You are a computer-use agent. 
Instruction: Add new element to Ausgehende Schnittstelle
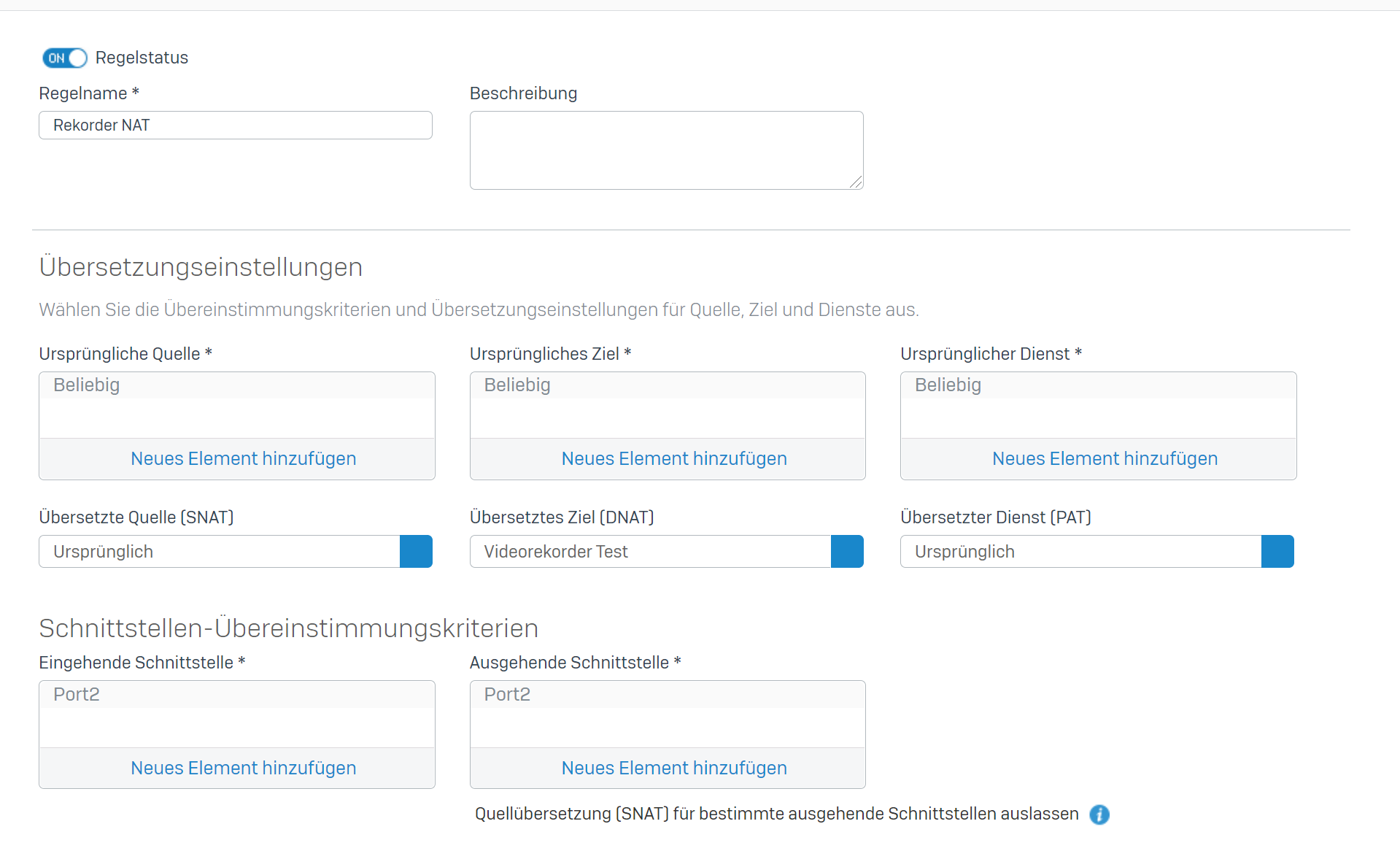point(673,768)
